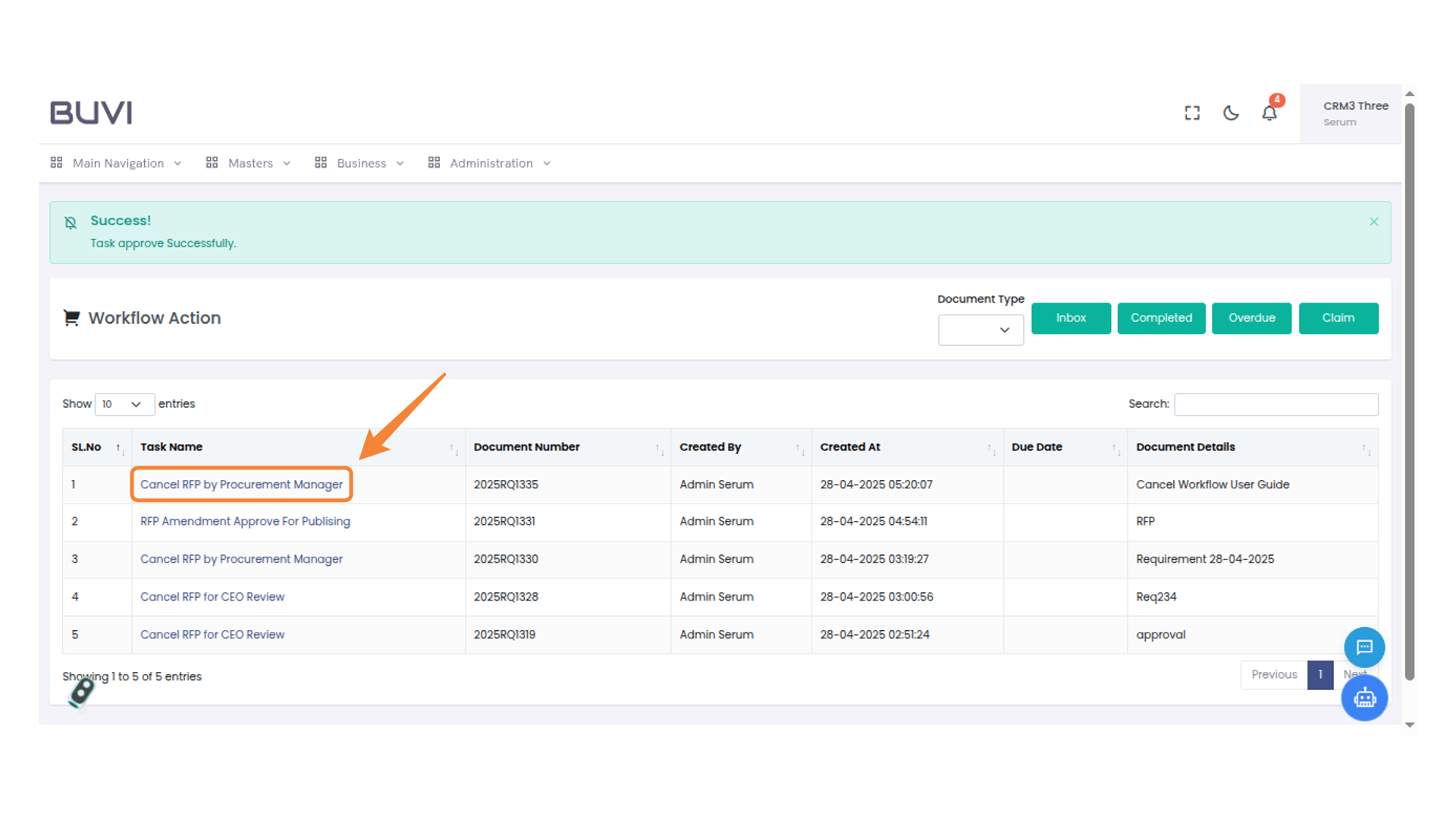Dismiss the success alert with X
The image size is (1456, 819).
pos(1373,221)
